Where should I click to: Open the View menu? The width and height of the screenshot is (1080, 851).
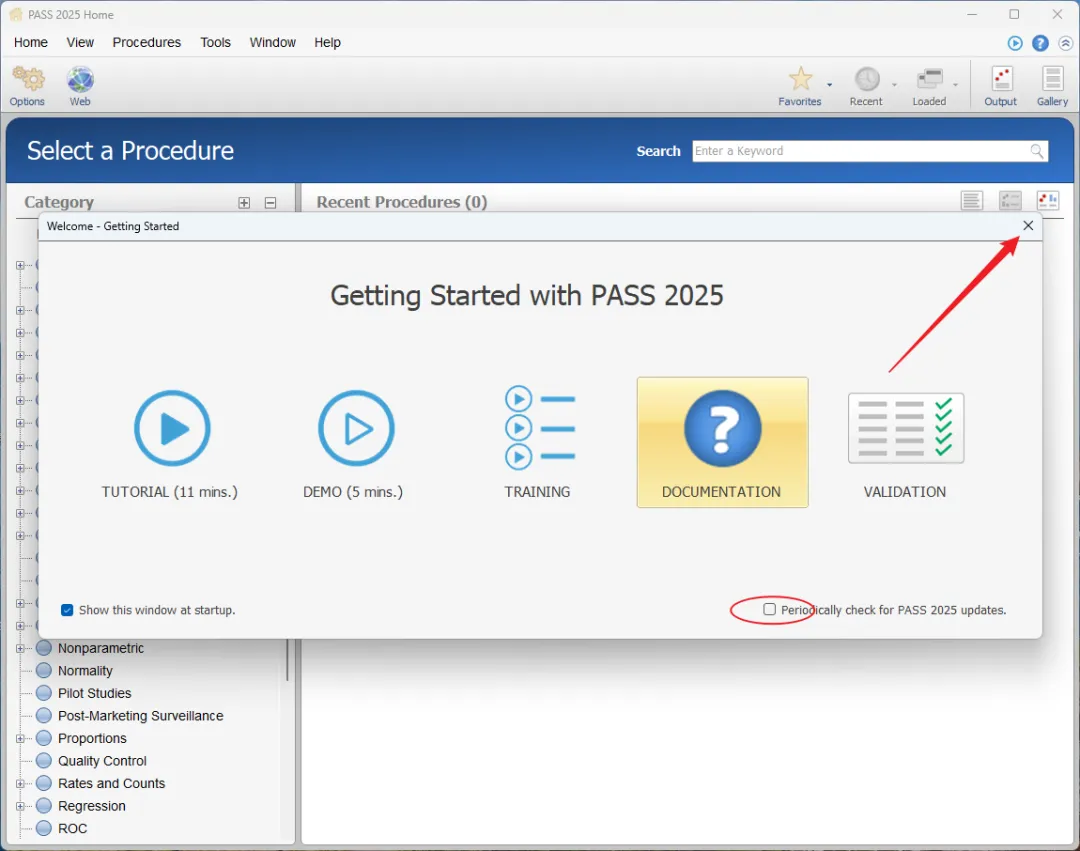[80, 43]
